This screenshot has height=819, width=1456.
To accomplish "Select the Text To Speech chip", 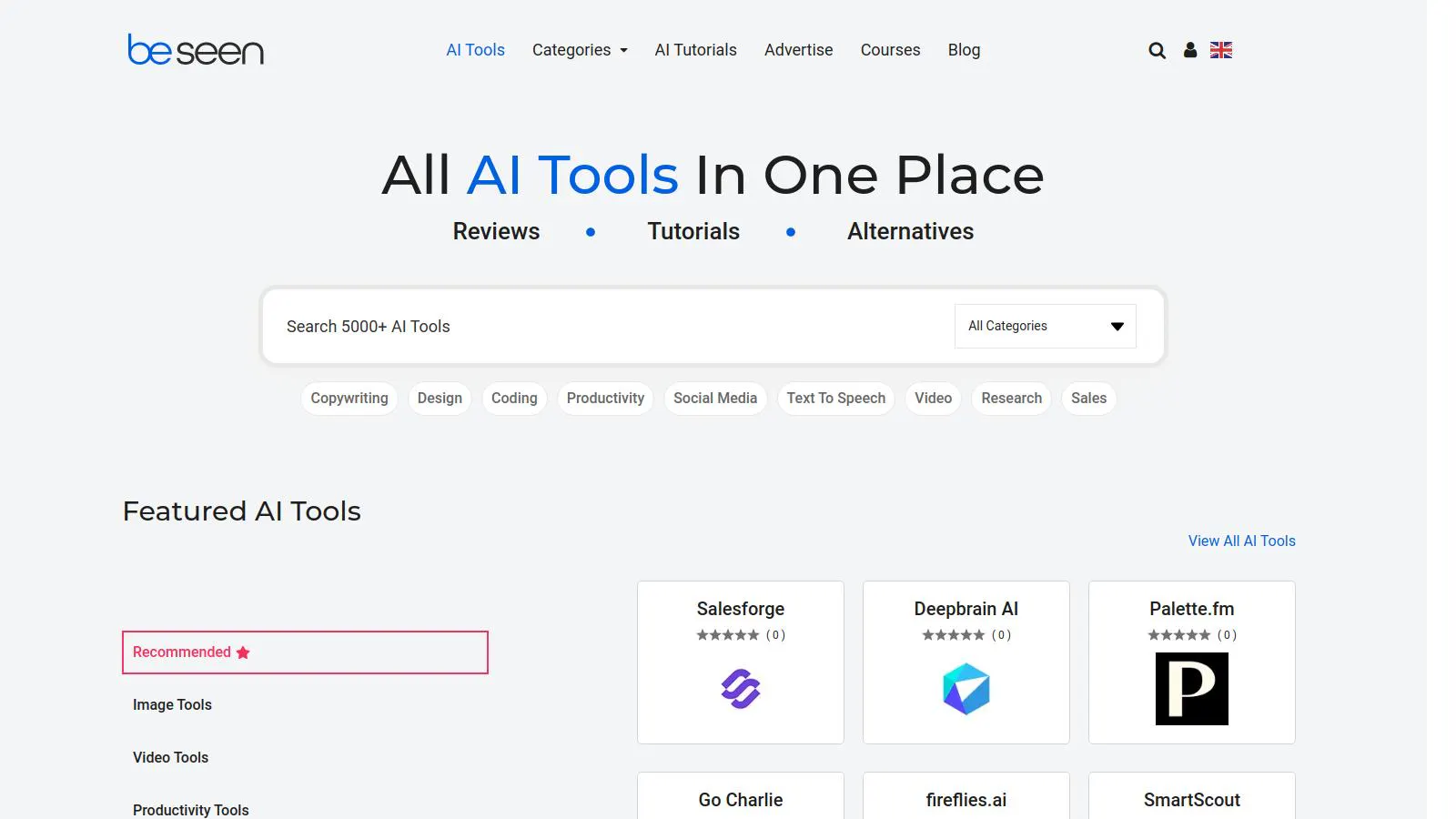I will click(x=836, y=399).
